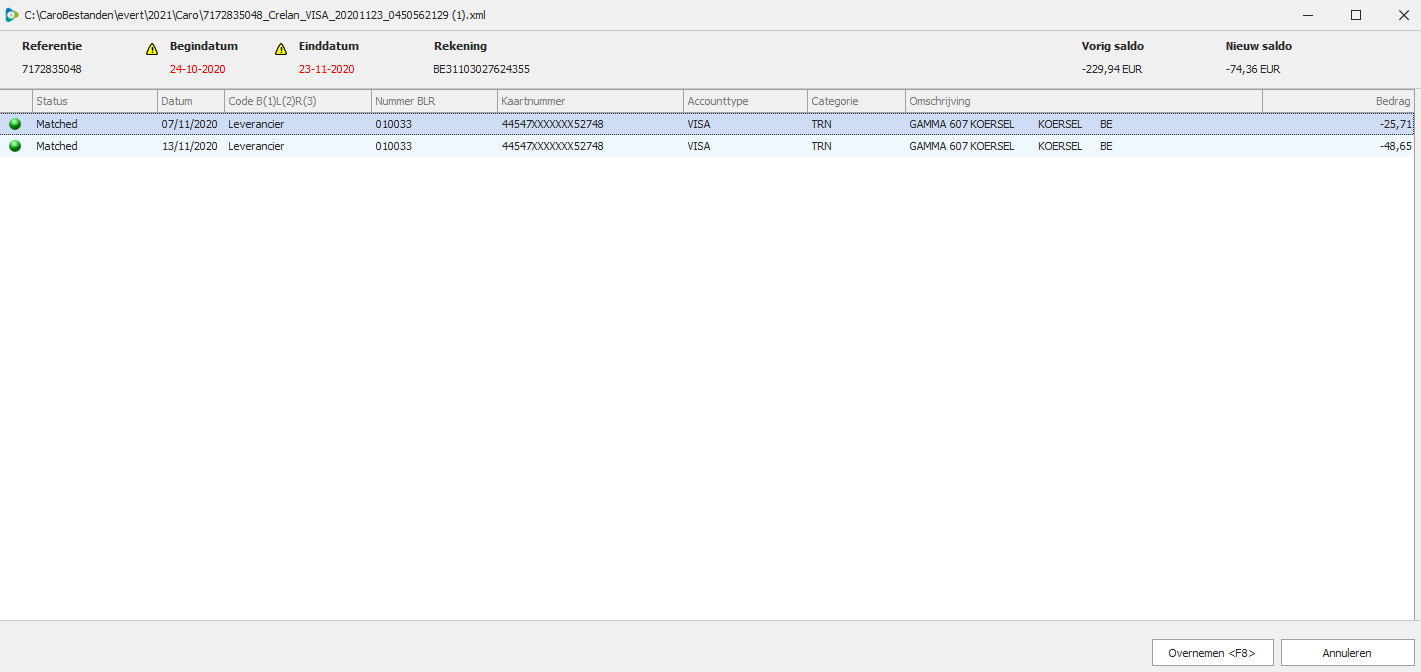
Task: Click Leverancier in the 07/11/2020 row
Action: click(256, 124)
